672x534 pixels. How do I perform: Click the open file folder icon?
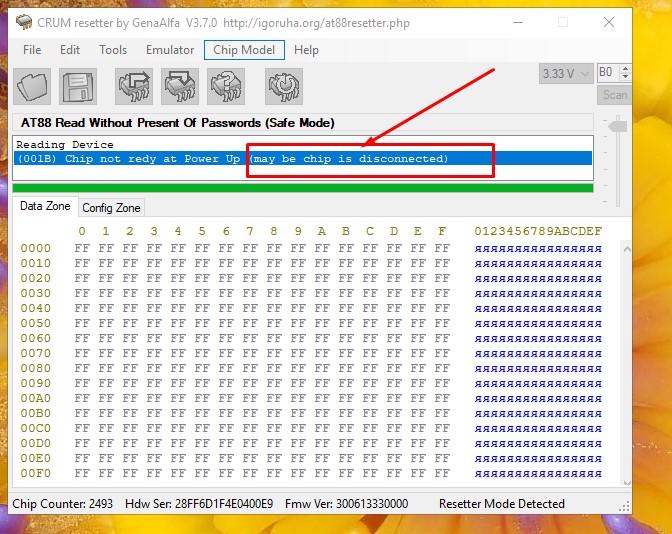[33, 87]
